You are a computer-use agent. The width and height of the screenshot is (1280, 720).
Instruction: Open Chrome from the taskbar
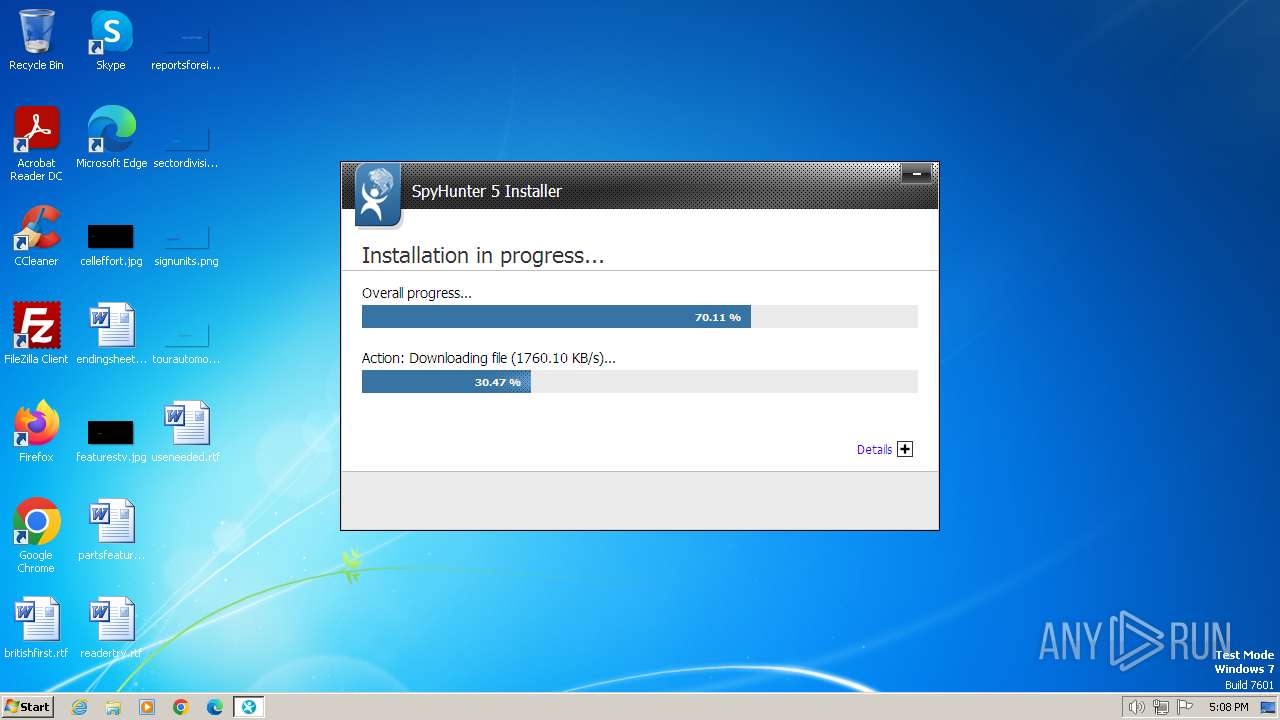click(181, 707)
